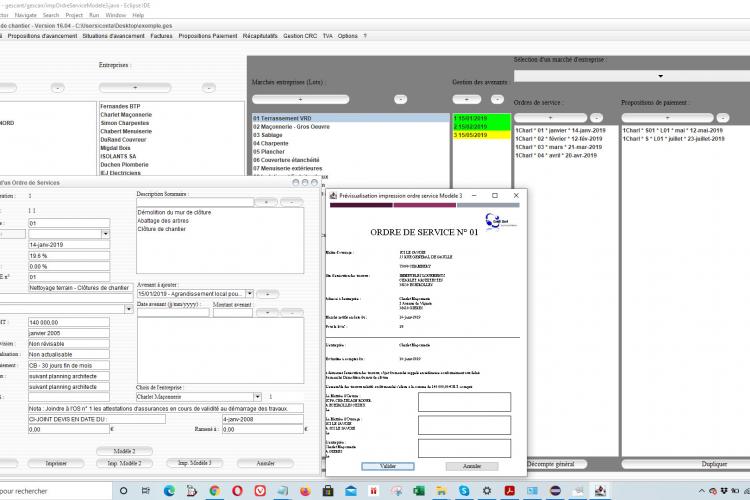Image resolution: width=750 pixels, height=500 pixels.
Task: Select green avenant row 2 15/02/2019
Action: pyautogui.click(x=481, y=127)
